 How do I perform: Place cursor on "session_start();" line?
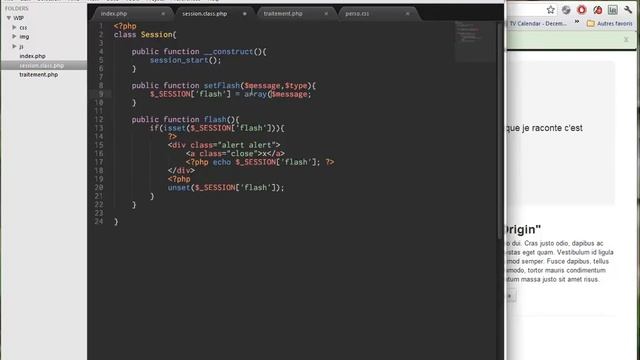(x=185, y=60)
